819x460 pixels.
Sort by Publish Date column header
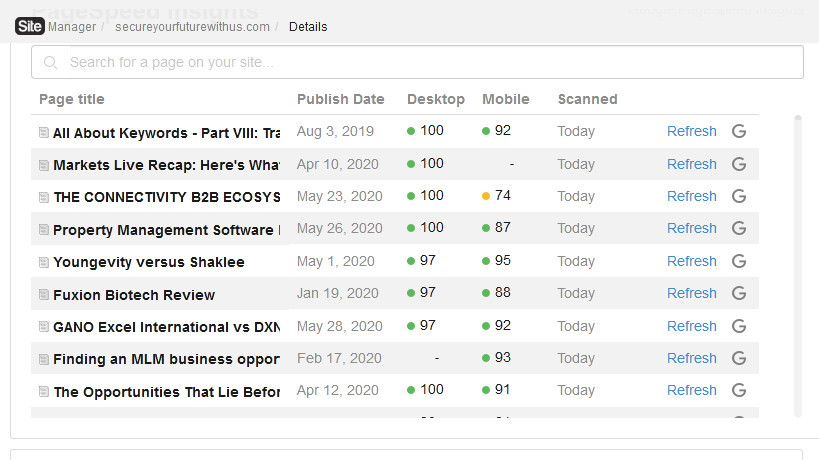tap(341, 99)
